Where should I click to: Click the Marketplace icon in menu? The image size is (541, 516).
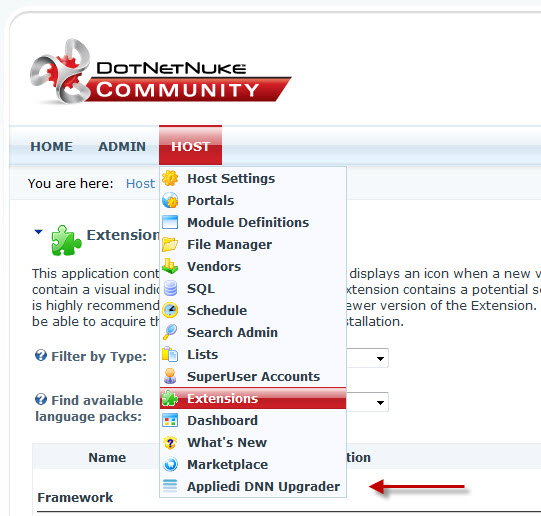[170, 464]
